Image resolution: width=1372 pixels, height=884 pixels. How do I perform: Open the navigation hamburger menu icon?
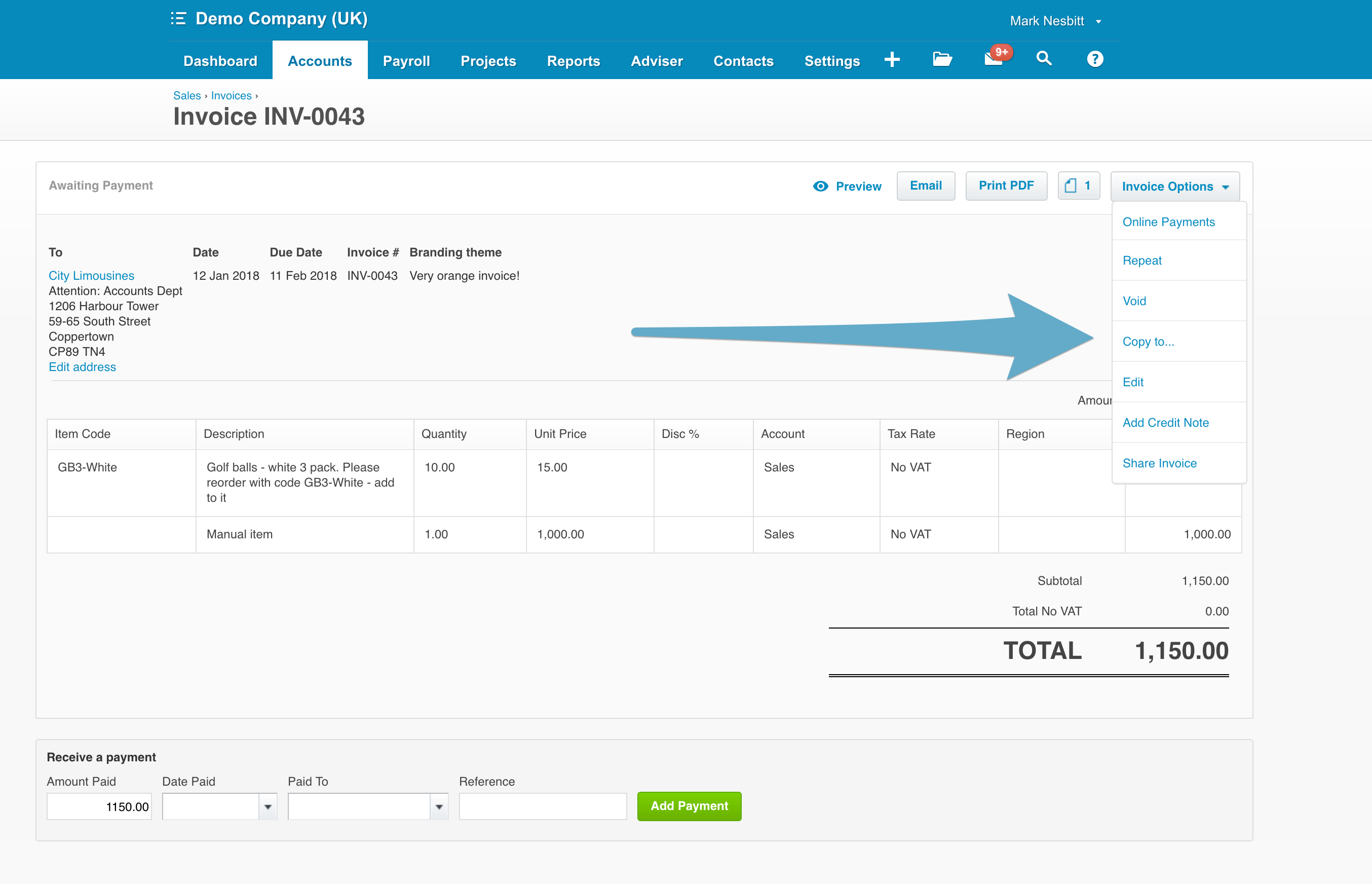pos(178,19)
